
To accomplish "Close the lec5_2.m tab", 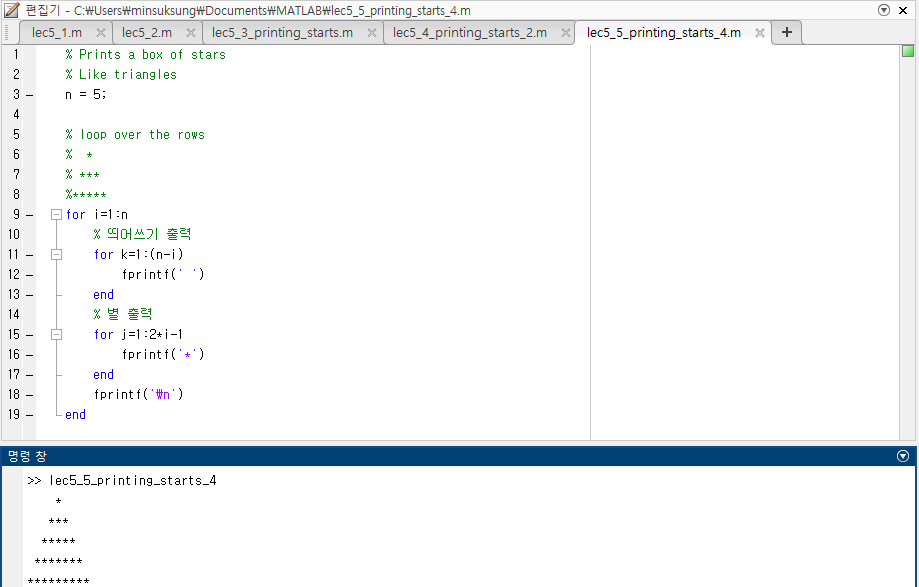I will coord(190,33).
